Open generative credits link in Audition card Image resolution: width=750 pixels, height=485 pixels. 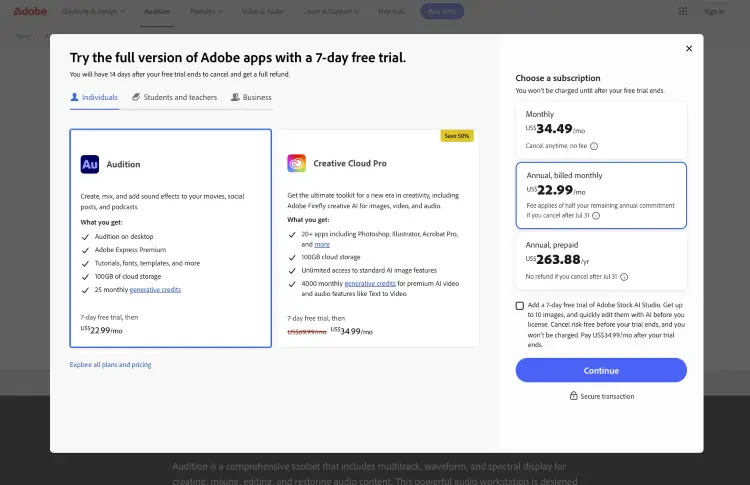(155, 289)
